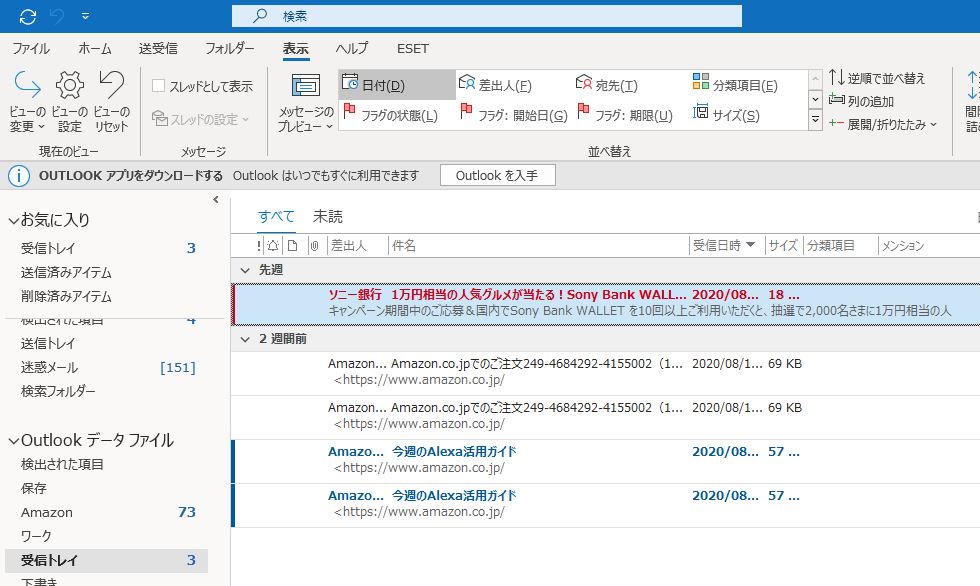Open the quick access toolbar customize dropdown

pyautogui.click(x=86, y=17)
